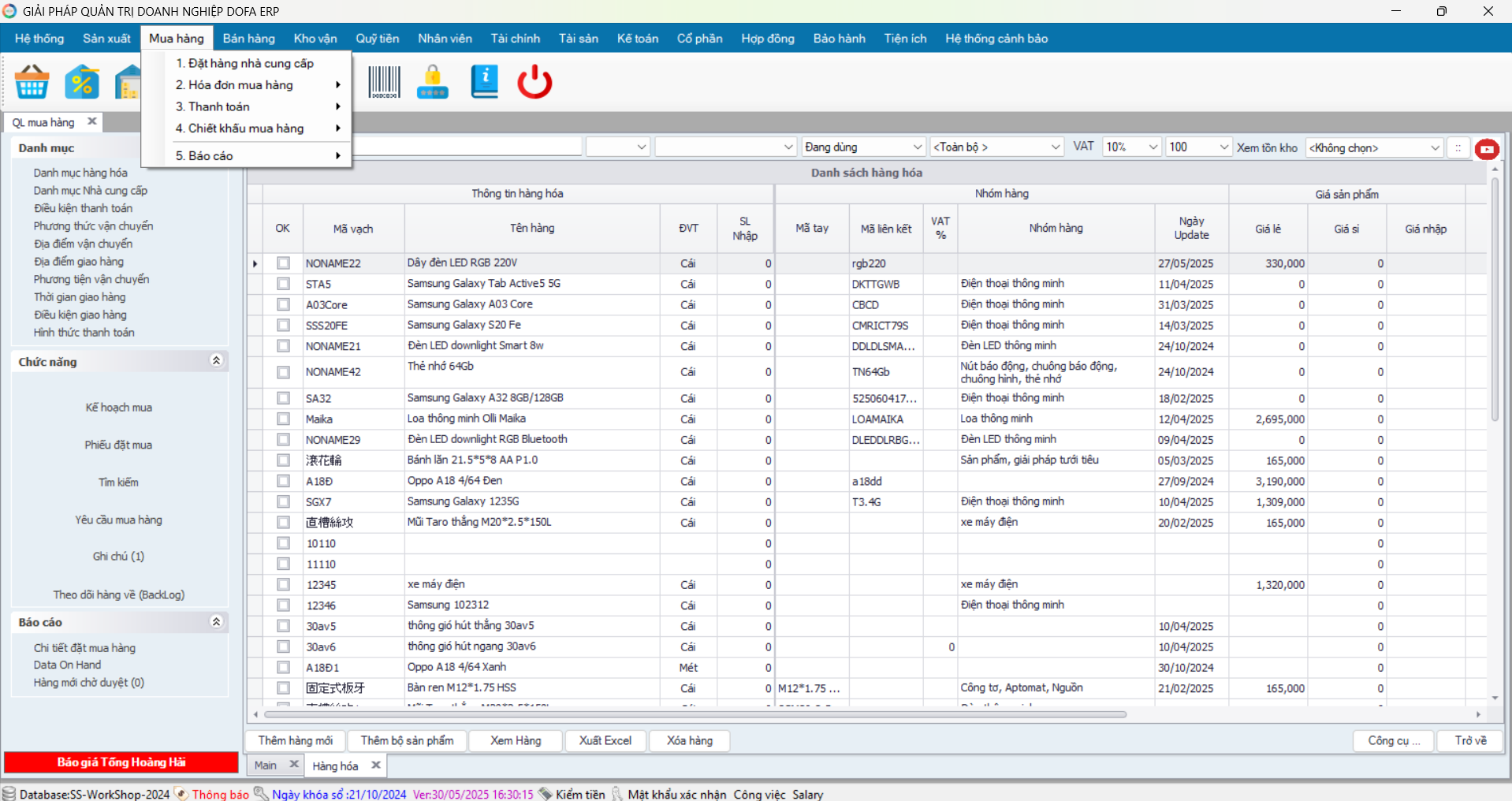Click Xóa hàng button
Screen dimensions: 1512x801
(x=690, y=740)
